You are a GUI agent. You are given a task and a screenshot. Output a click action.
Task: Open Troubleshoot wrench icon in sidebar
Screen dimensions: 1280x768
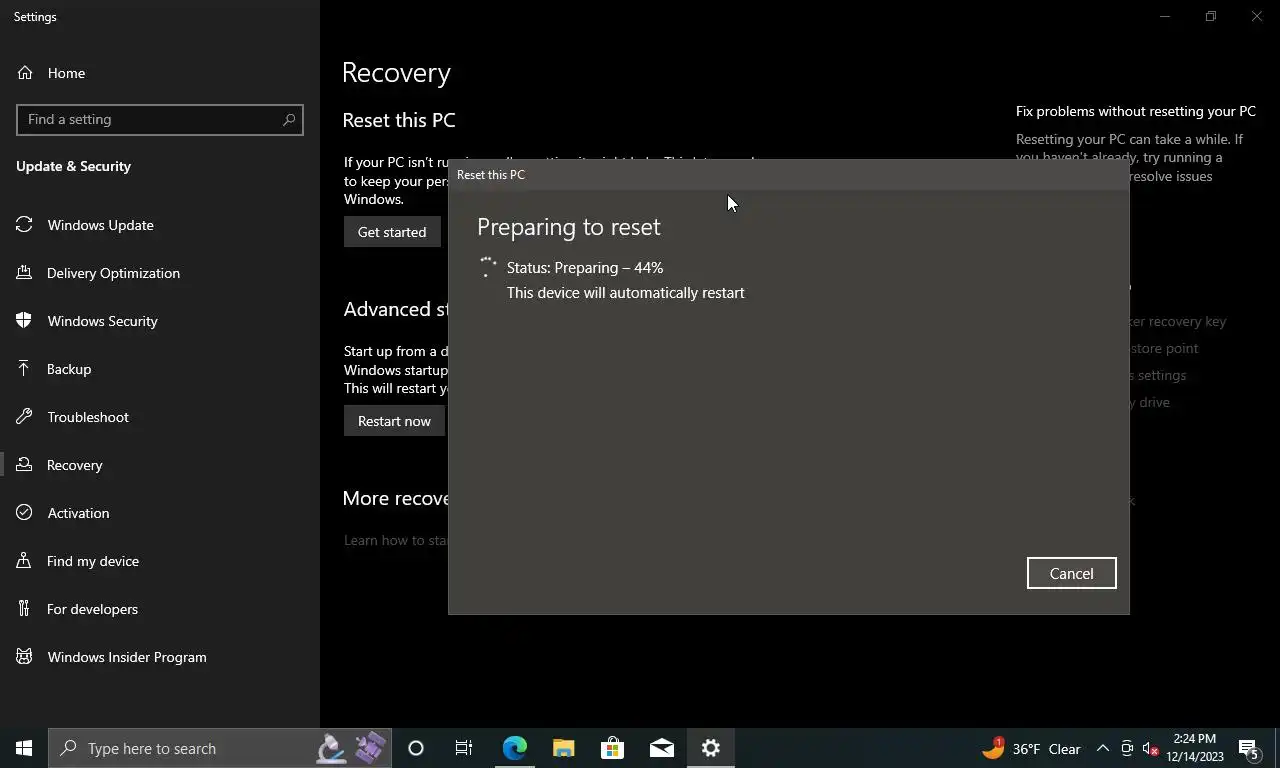click(25, 417)
